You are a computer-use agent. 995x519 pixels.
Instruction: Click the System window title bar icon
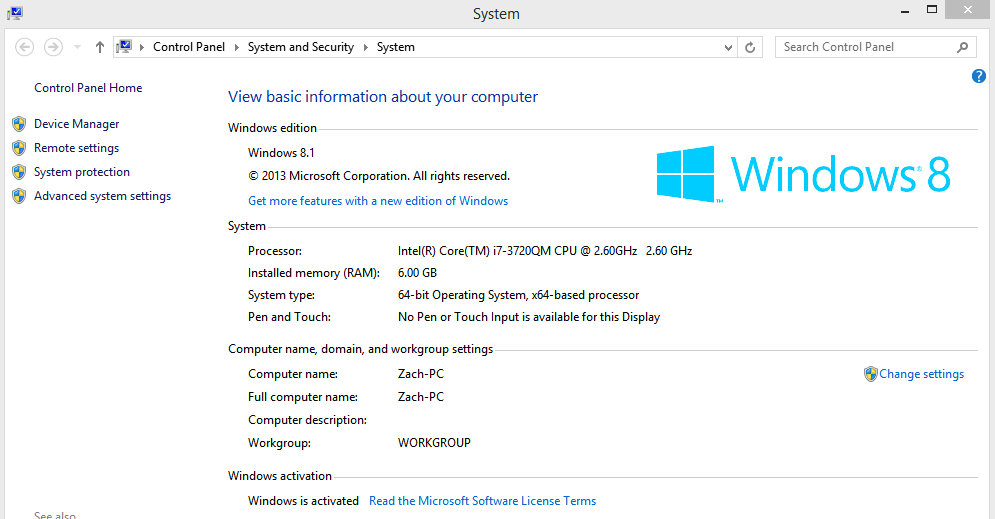tap(14, 14)
